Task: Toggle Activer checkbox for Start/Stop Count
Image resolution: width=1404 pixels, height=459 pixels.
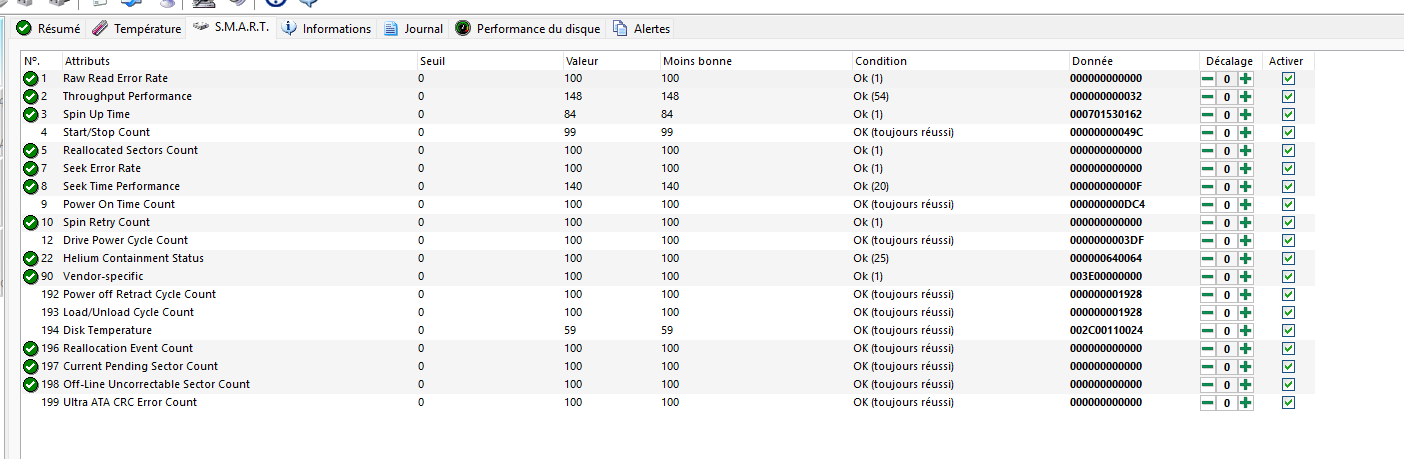Action: click(1288, 133)
